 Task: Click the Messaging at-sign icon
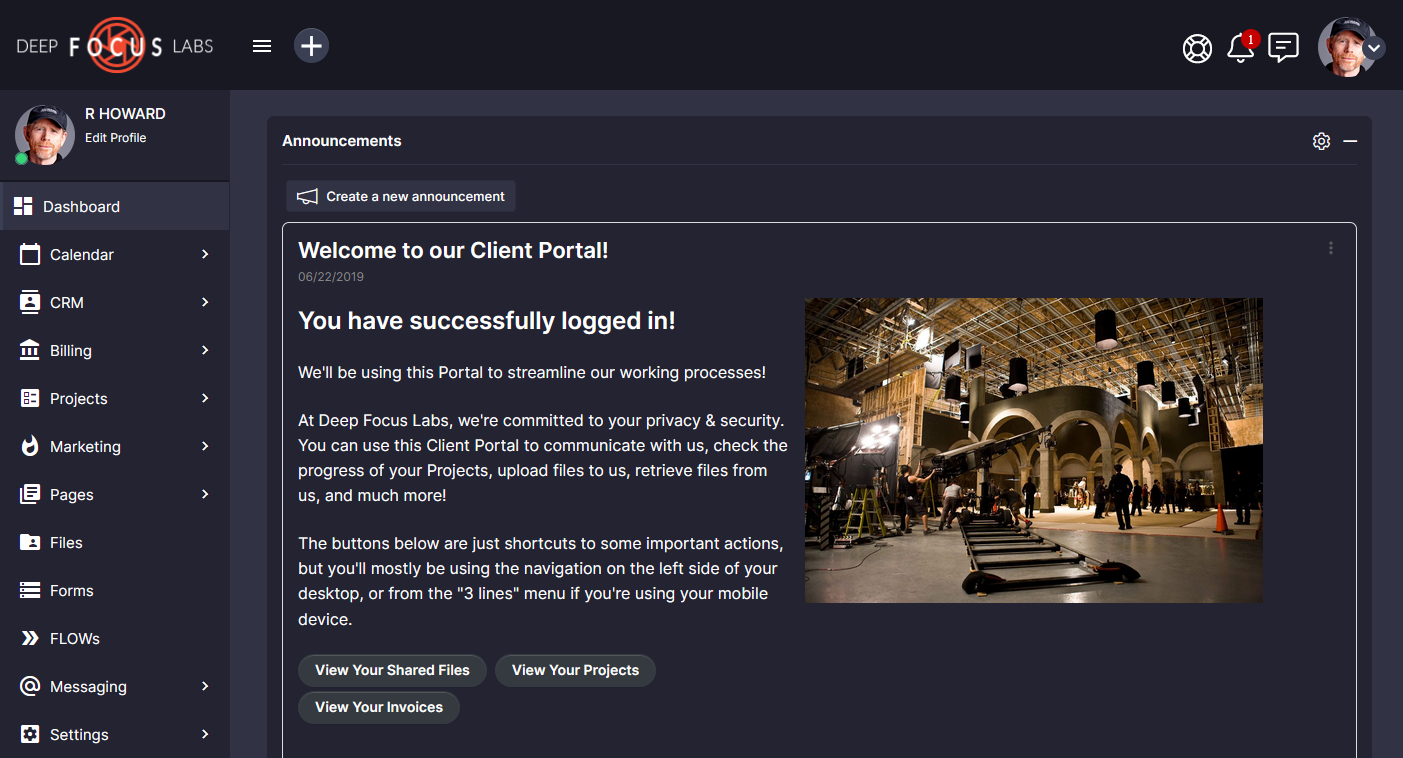pyautogui.click(x=30, y=686)
